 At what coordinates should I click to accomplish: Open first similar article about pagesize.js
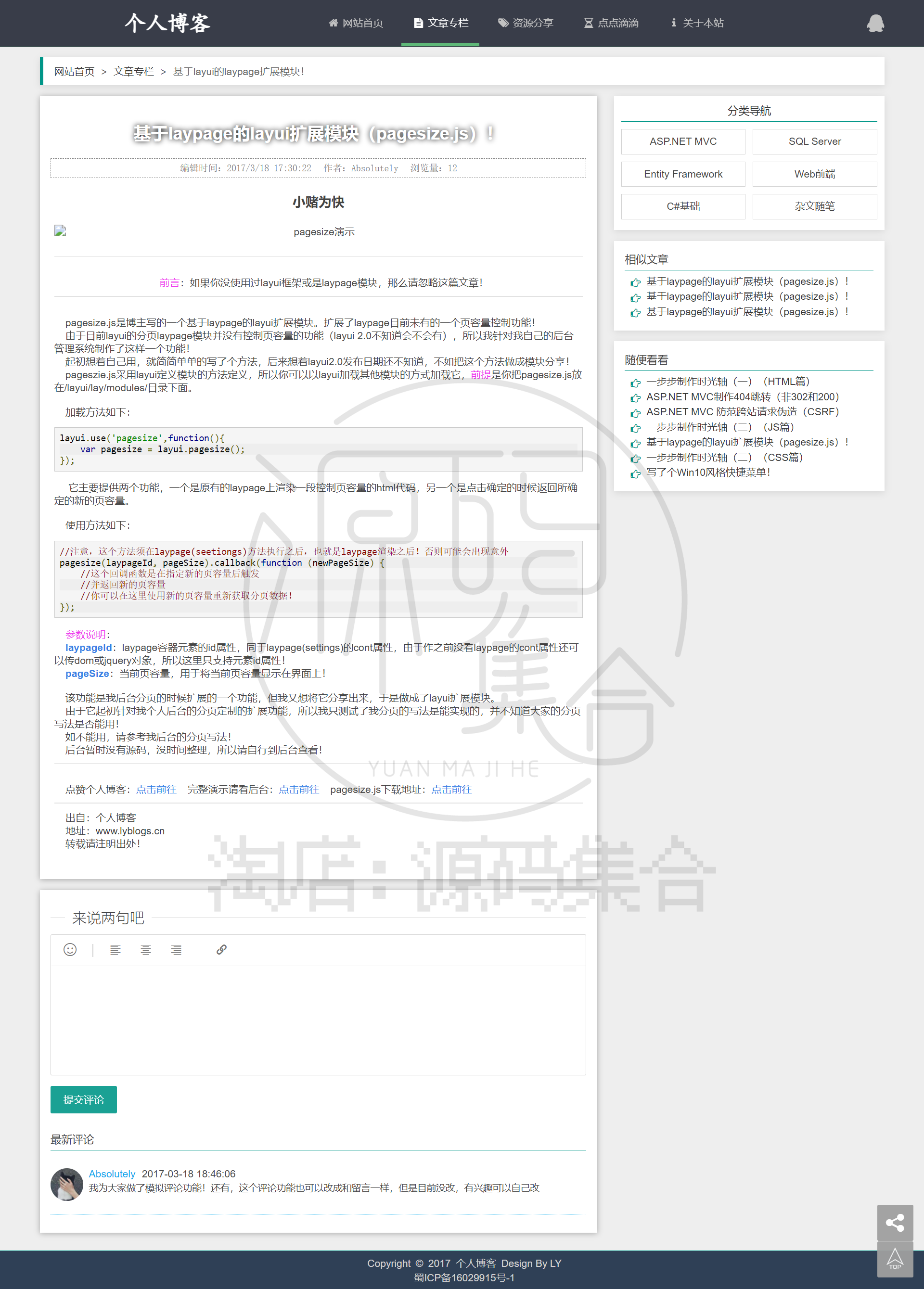click(747, 281)
